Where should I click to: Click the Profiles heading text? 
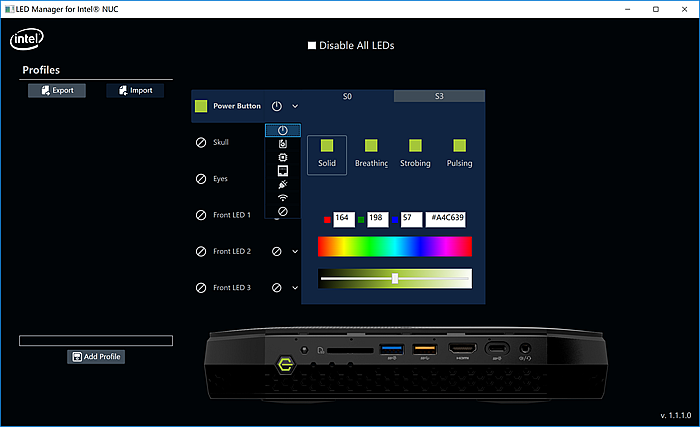coord(41,70)
